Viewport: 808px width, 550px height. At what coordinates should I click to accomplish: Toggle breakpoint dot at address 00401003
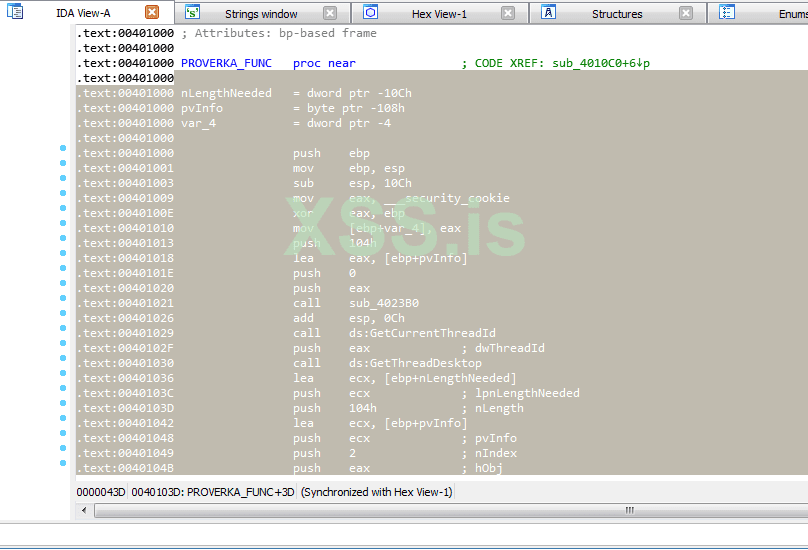tap(63, 178)
